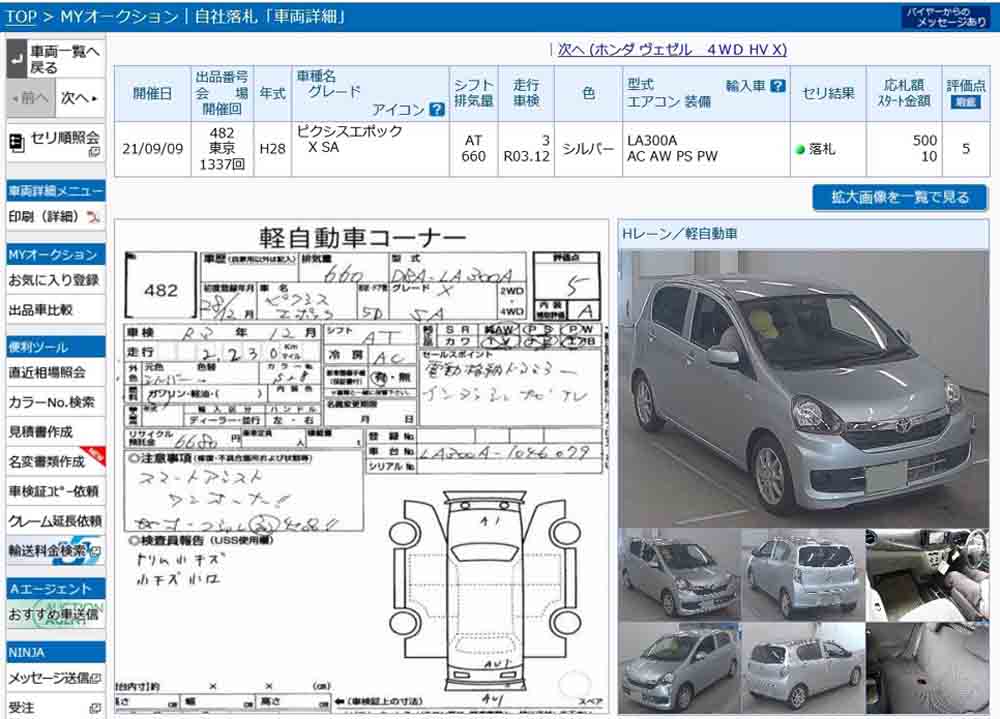Open the バイヤーからのメッセージあり notice
The image size is (1000, 719).
(946, 17)
